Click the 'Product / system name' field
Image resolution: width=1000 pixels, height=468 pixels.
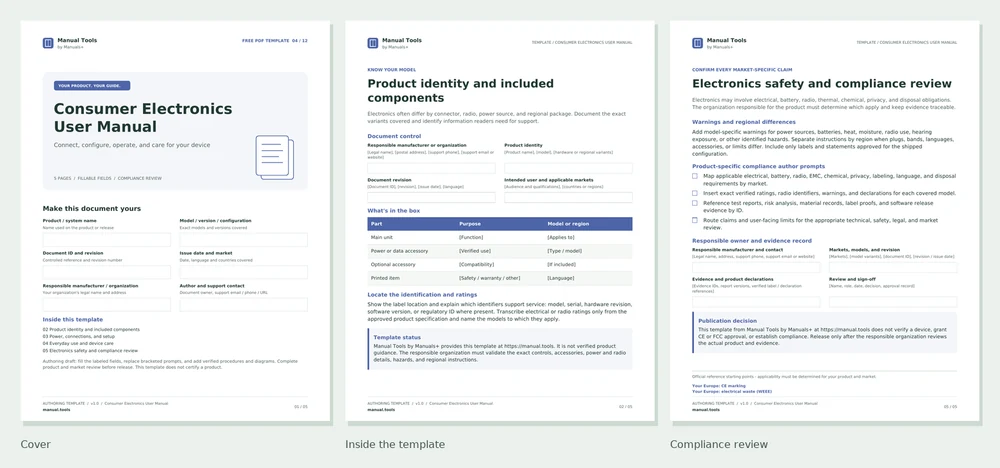107,240
